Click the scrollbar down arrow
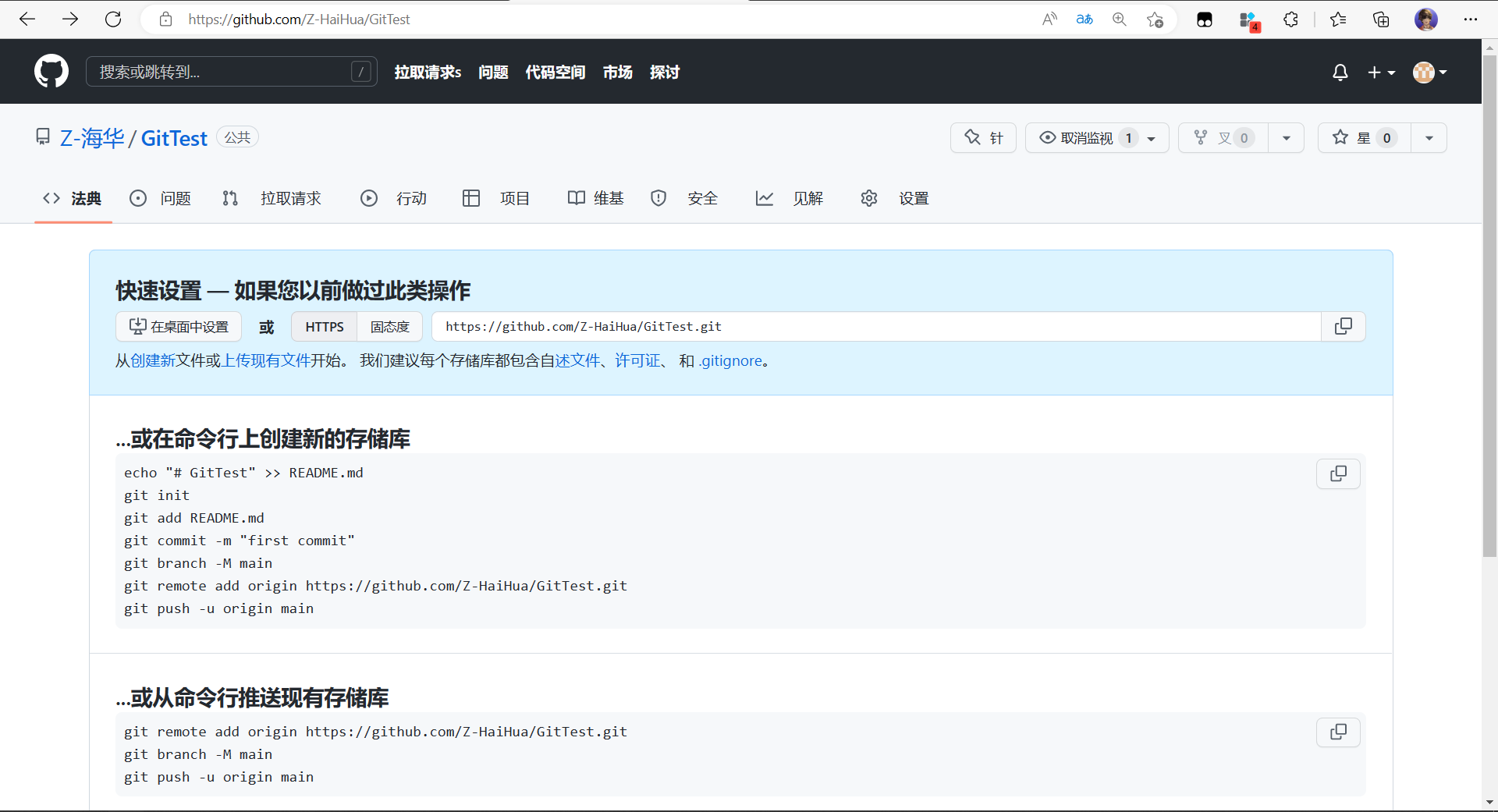 coord(1489,802)
